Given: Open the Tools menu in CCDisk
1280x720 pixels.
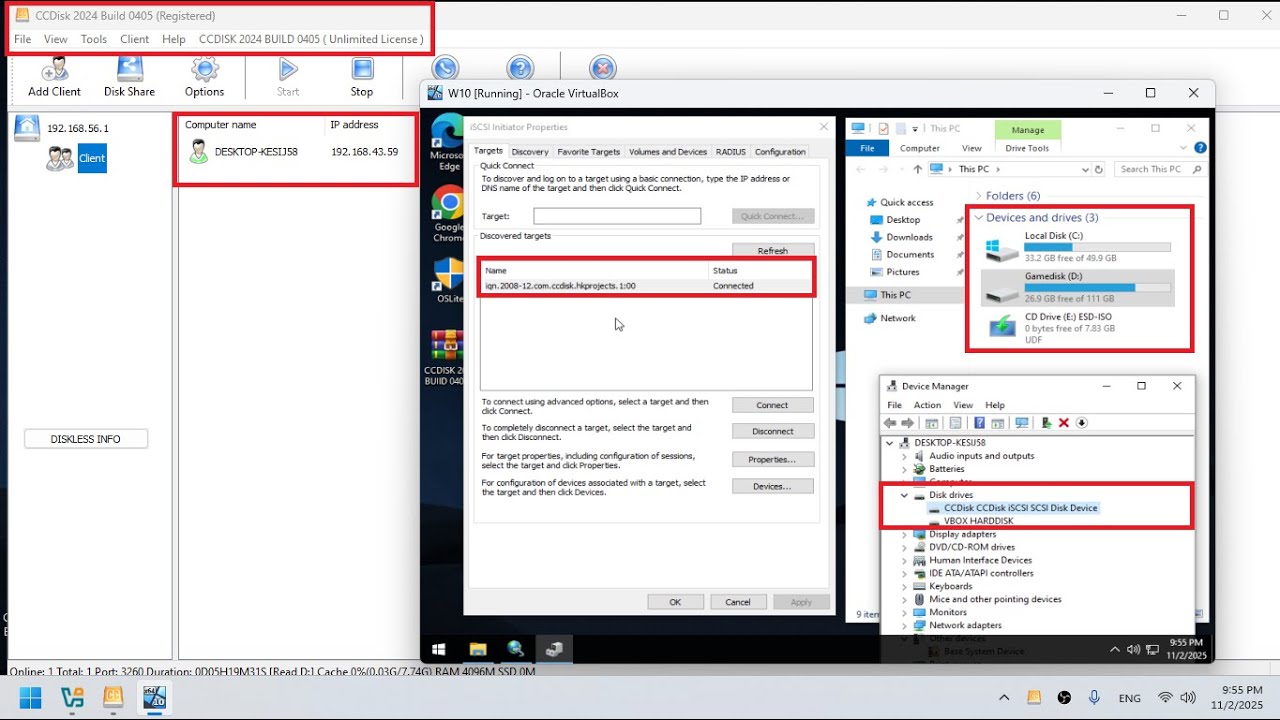Looking at the screenshot, I should point(94,39).
